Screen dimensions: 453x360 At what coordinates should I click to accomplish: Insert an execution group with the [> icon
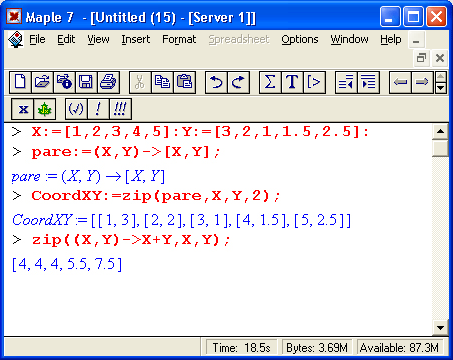point(314,82)
